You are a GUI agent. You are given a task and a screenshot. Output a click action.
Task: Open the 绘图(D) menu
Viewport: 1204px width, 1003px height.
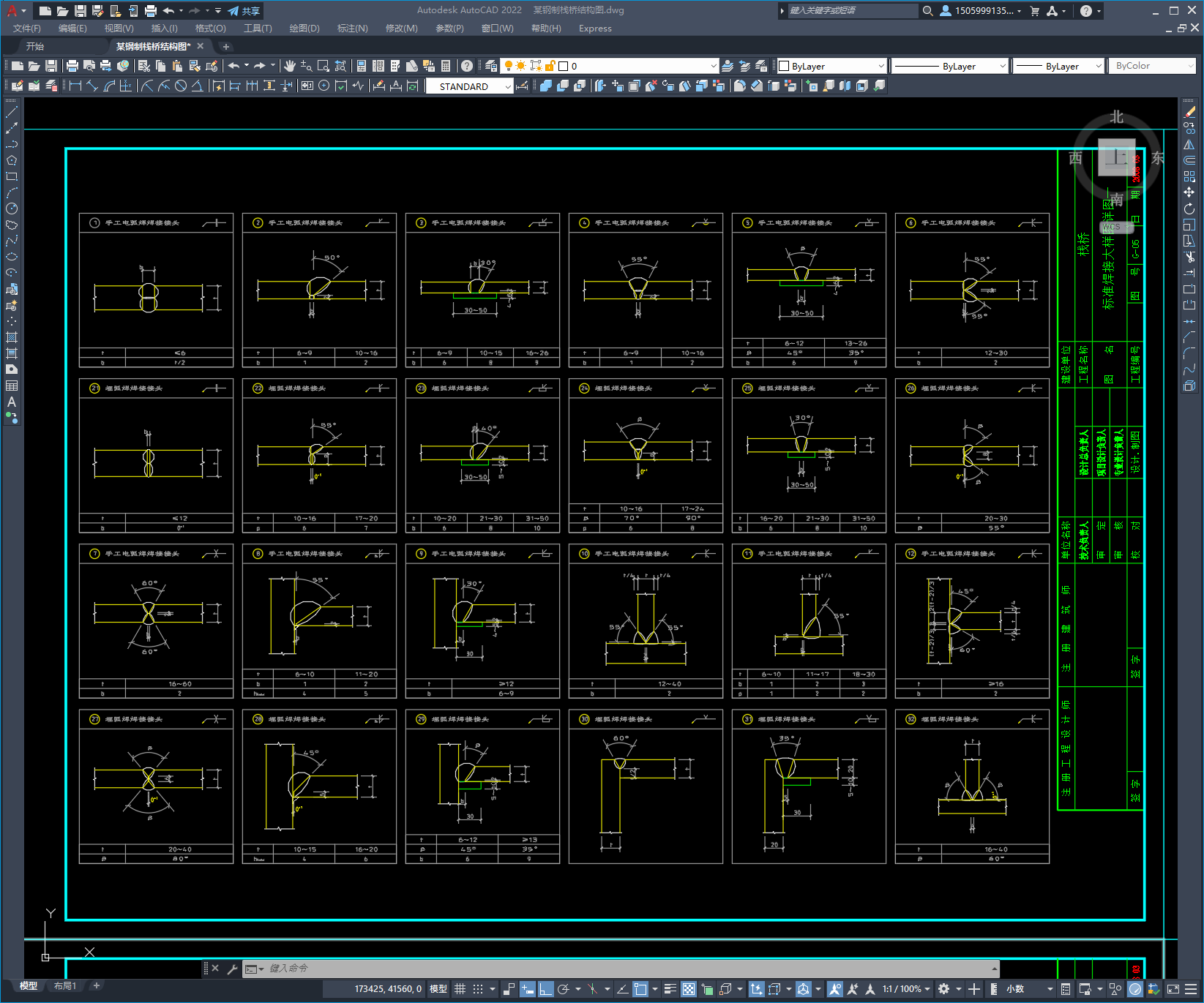[304, 29]
